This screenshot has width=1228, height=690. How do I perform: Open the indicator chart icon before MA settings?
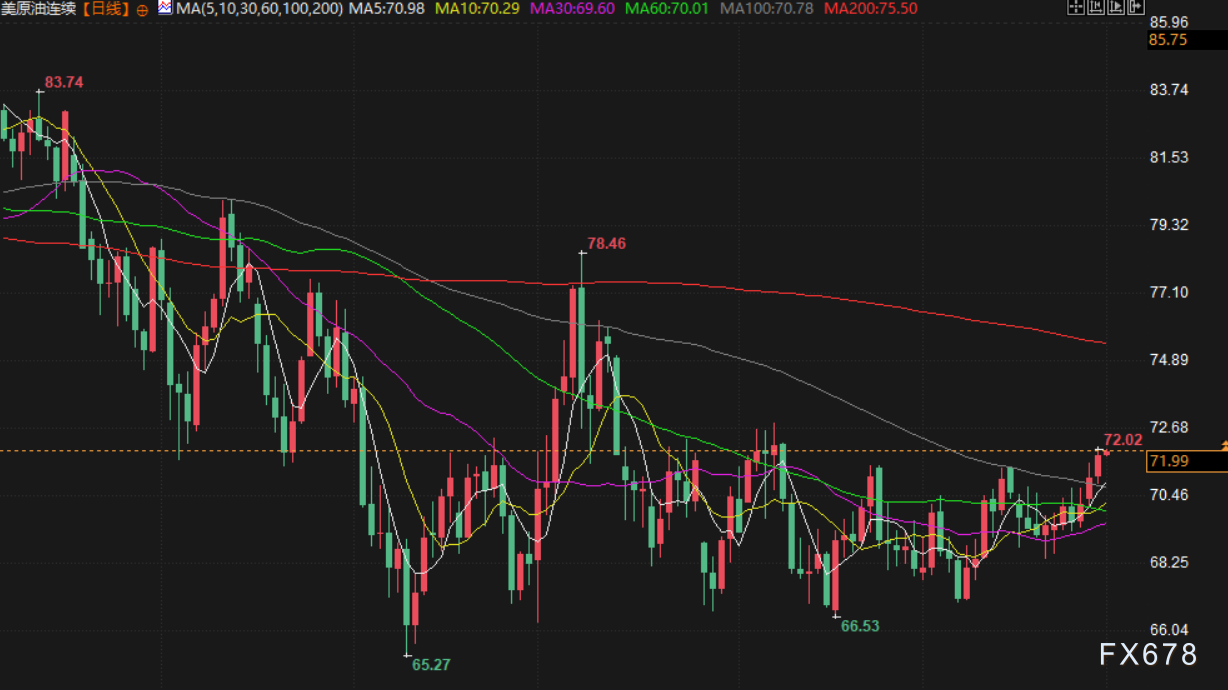click(x=165, y=8)
